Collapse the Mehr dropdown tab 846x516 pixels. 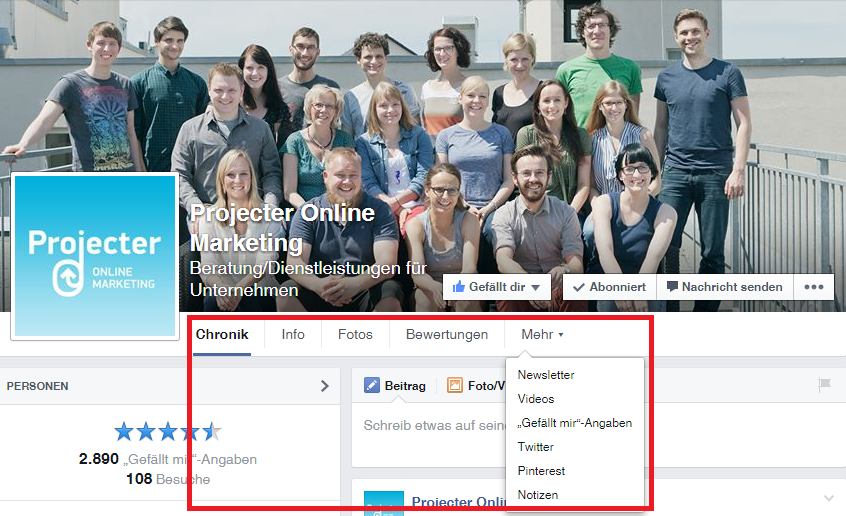pyautogui.click(x=542, y=335)
